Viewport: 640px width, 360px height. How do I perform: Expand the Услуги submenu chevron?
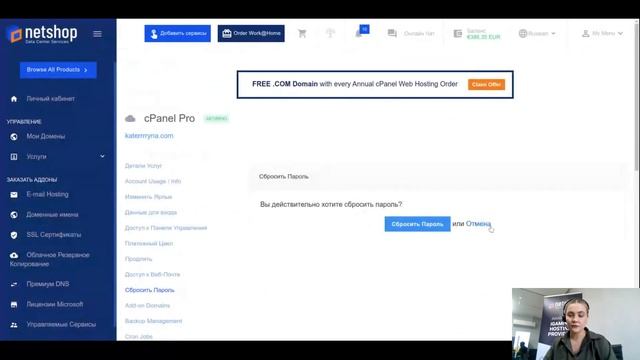point(102,156)
